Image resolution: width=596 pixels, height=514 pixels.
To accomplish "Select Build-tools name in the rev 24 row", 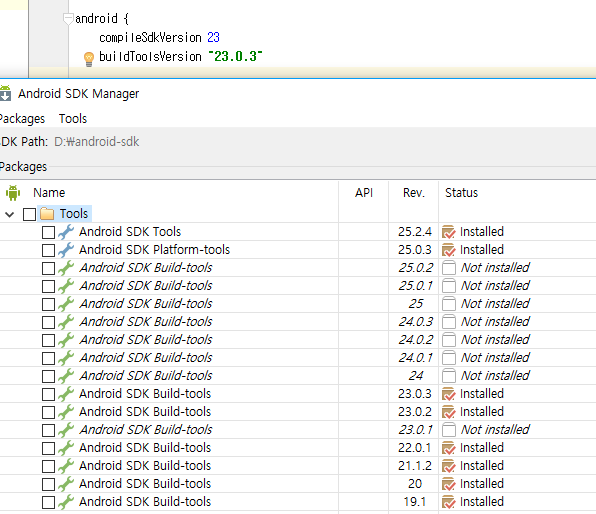I will (146, 376).
